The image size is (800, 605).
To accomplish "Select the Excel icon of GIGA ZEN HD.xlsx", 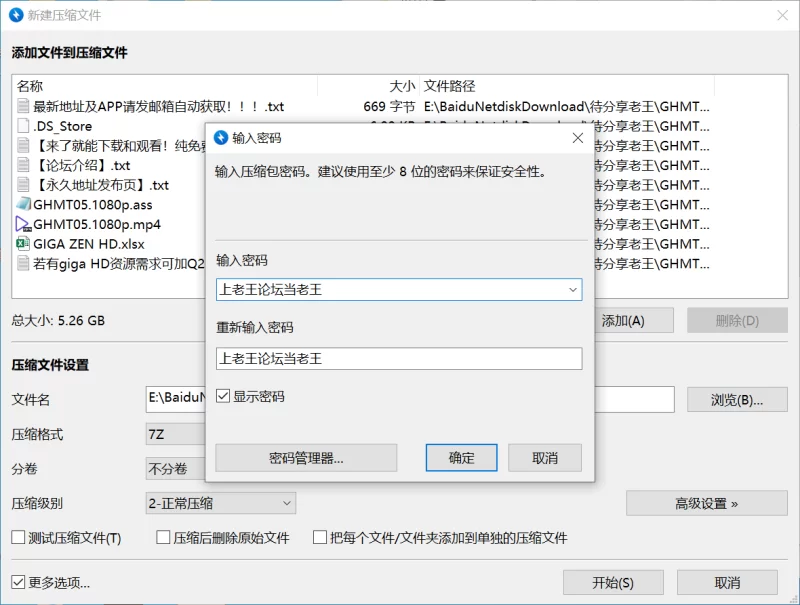I will click(x=23, y=244).
